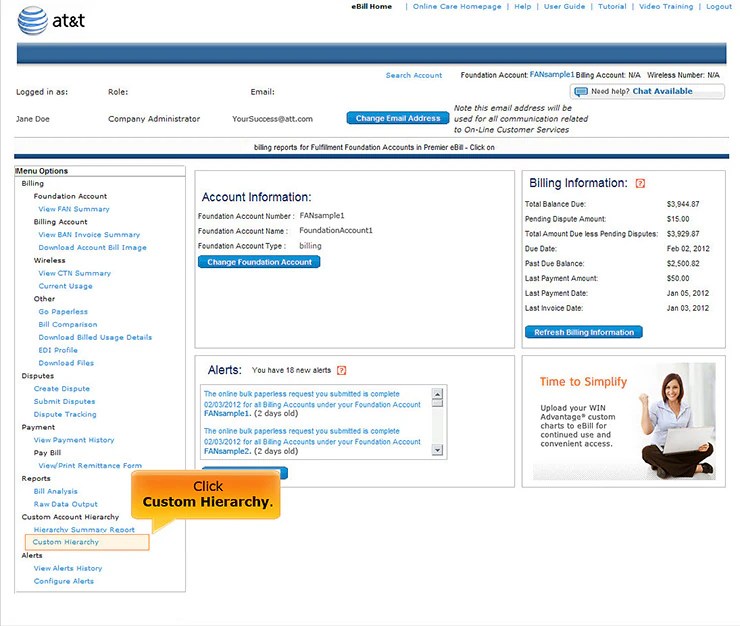Open EDI Profile
This screenshot has height=626, width=740.
[x=58, y=350]
